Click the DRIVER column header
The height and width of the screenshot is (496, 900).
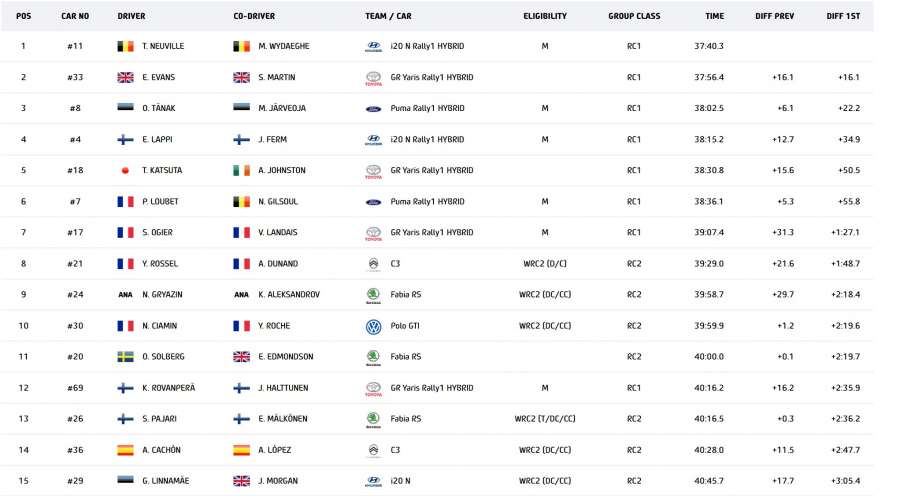131,16
